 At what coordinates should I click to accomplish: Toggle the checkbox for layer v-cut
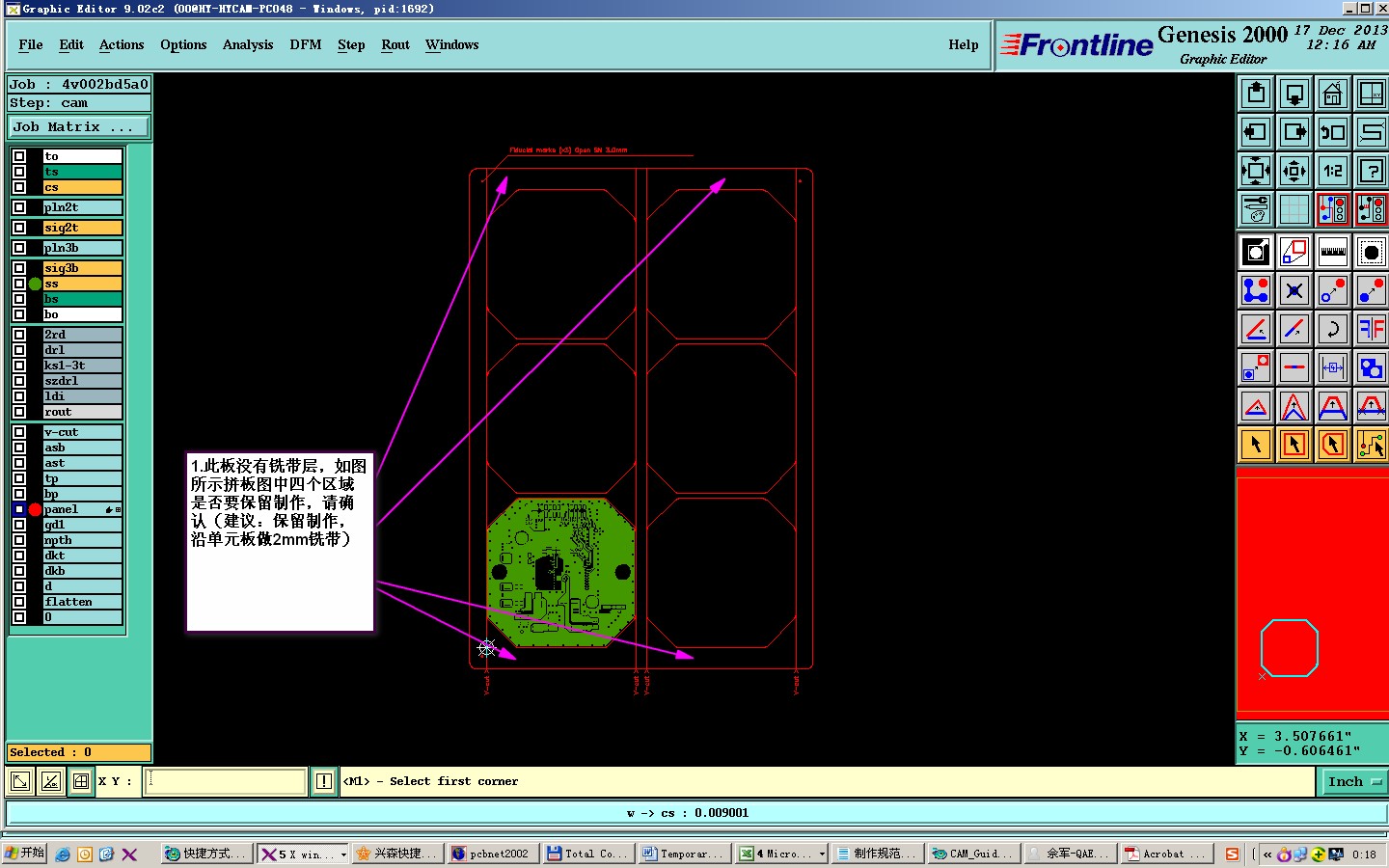coord(19,432)
